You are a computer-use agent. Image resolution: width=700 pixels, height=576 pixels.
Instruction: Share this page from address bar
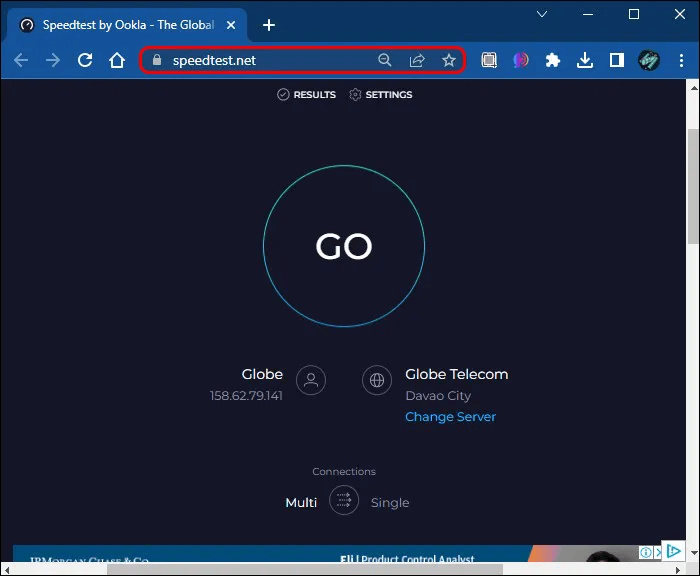(417, 60)
